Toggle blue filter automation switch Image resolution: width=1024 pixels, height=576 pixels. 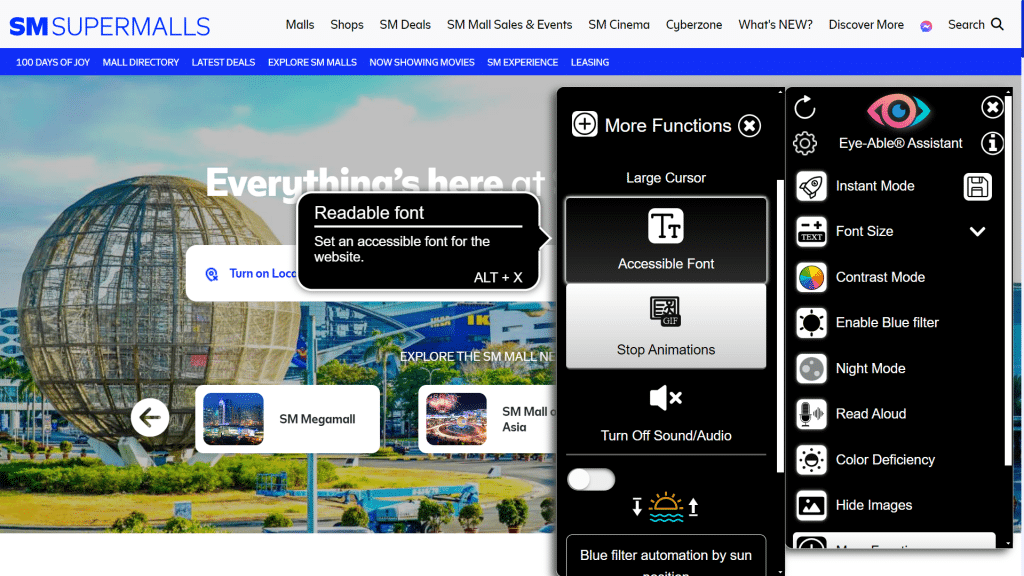[x=591, y=480]
